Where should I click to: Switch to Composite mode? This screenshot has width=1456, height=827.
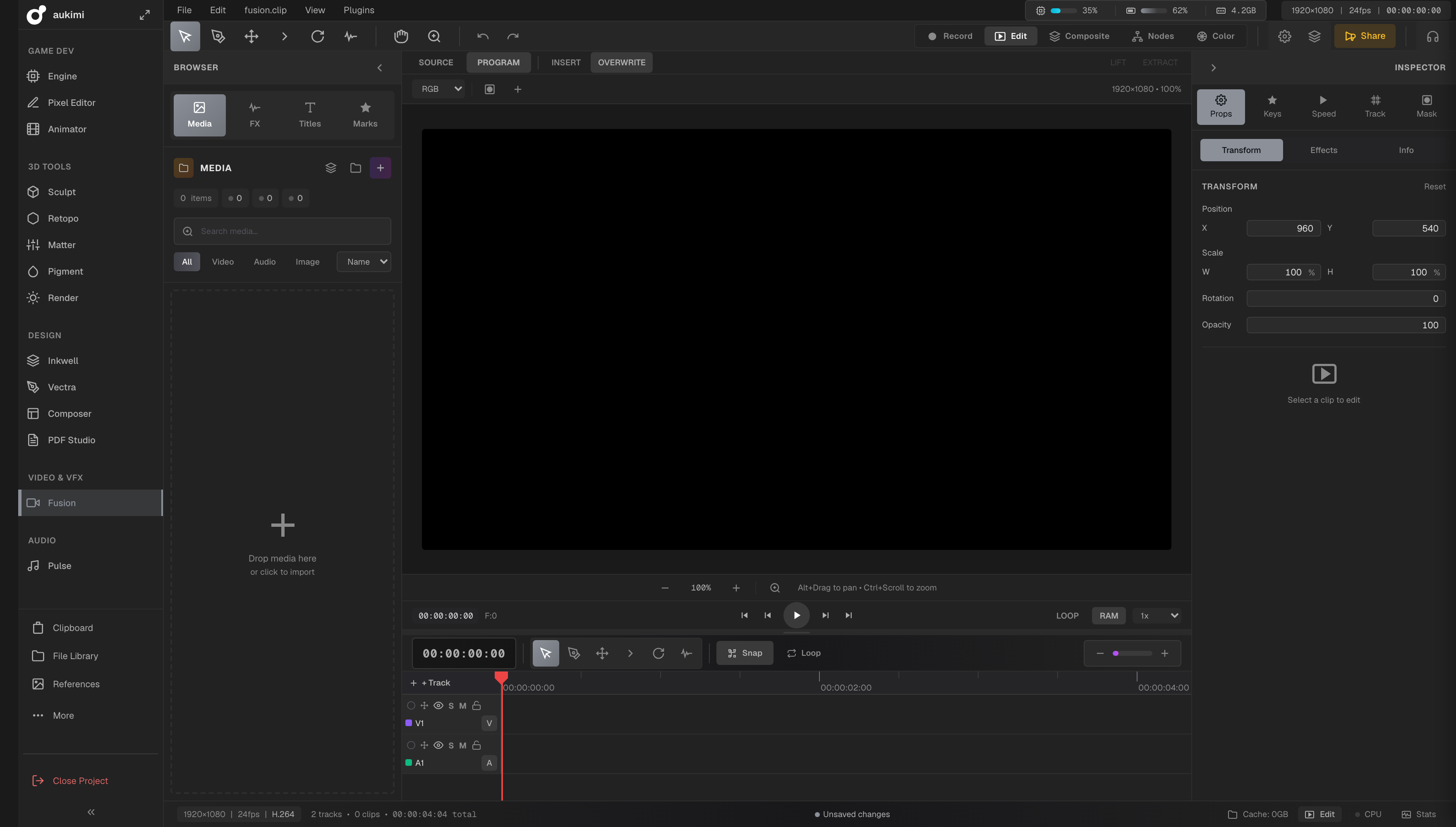click(x=1079, y=36)
